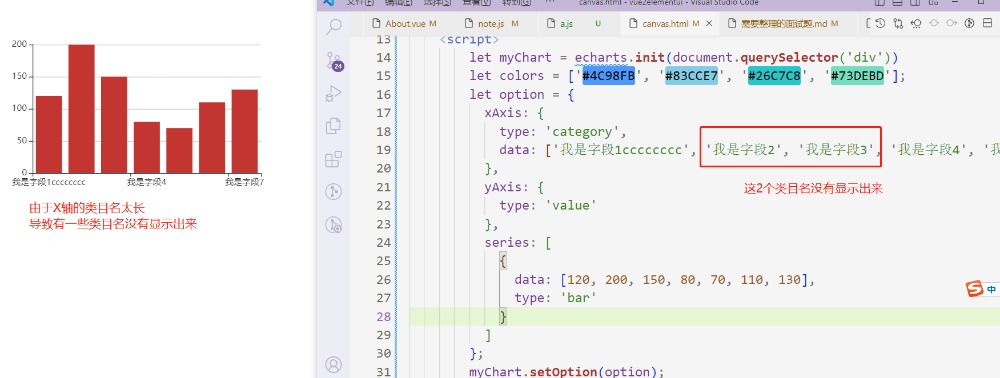Place cursor on highlighted line 28

pyautogui.click(x=702, y=316)
